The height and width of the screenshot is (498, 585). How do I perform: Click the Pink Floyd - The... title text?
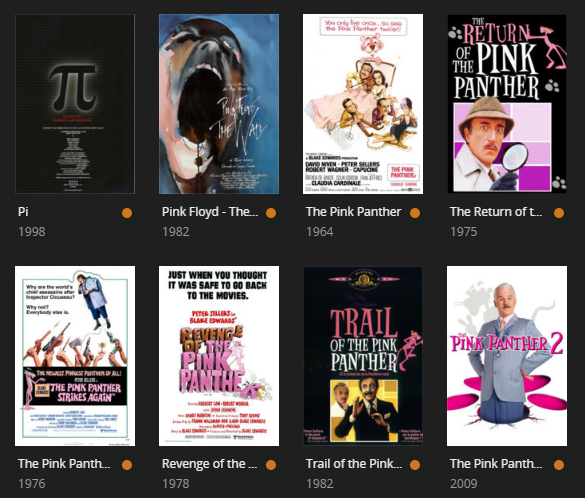click(210, 212)
